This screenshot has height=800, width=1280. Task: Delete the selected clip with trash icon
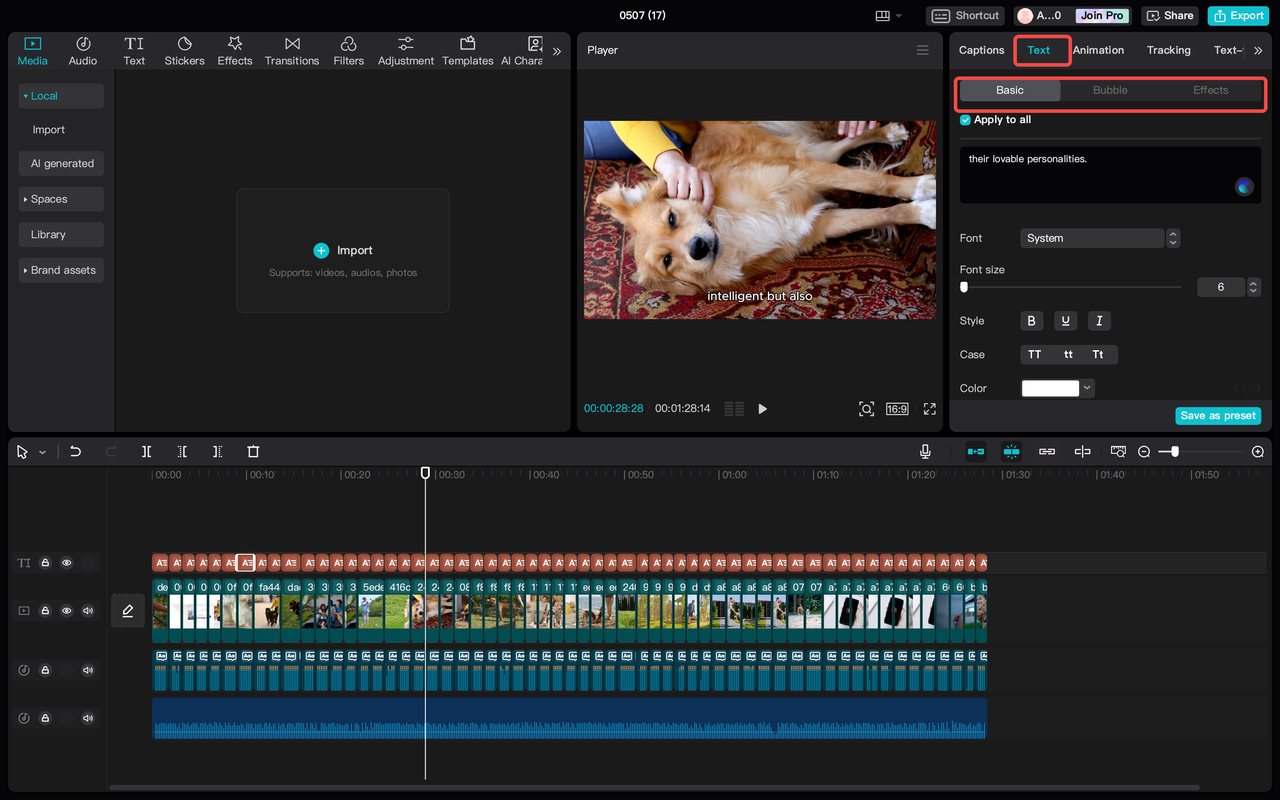click(x=253, y=452)
